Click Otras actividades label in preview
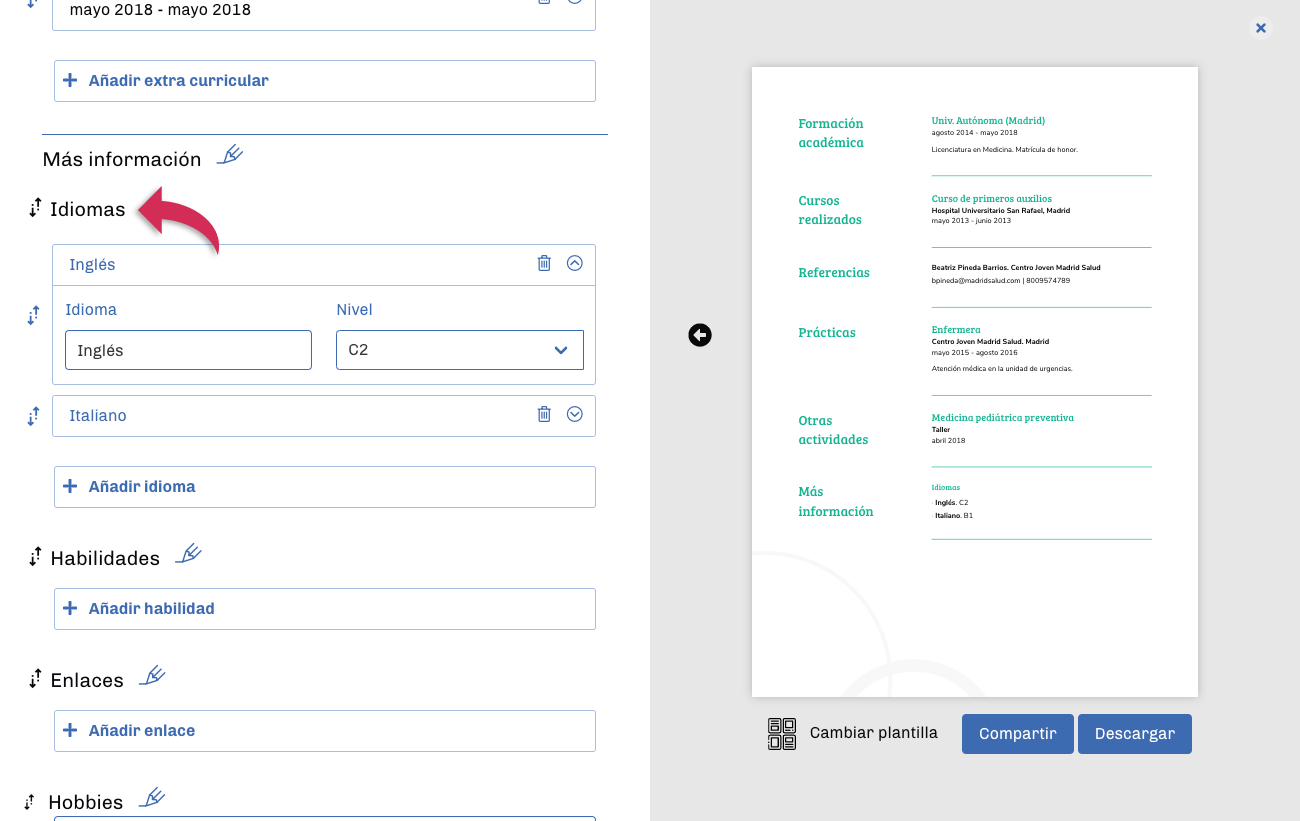 pos(833,430)
